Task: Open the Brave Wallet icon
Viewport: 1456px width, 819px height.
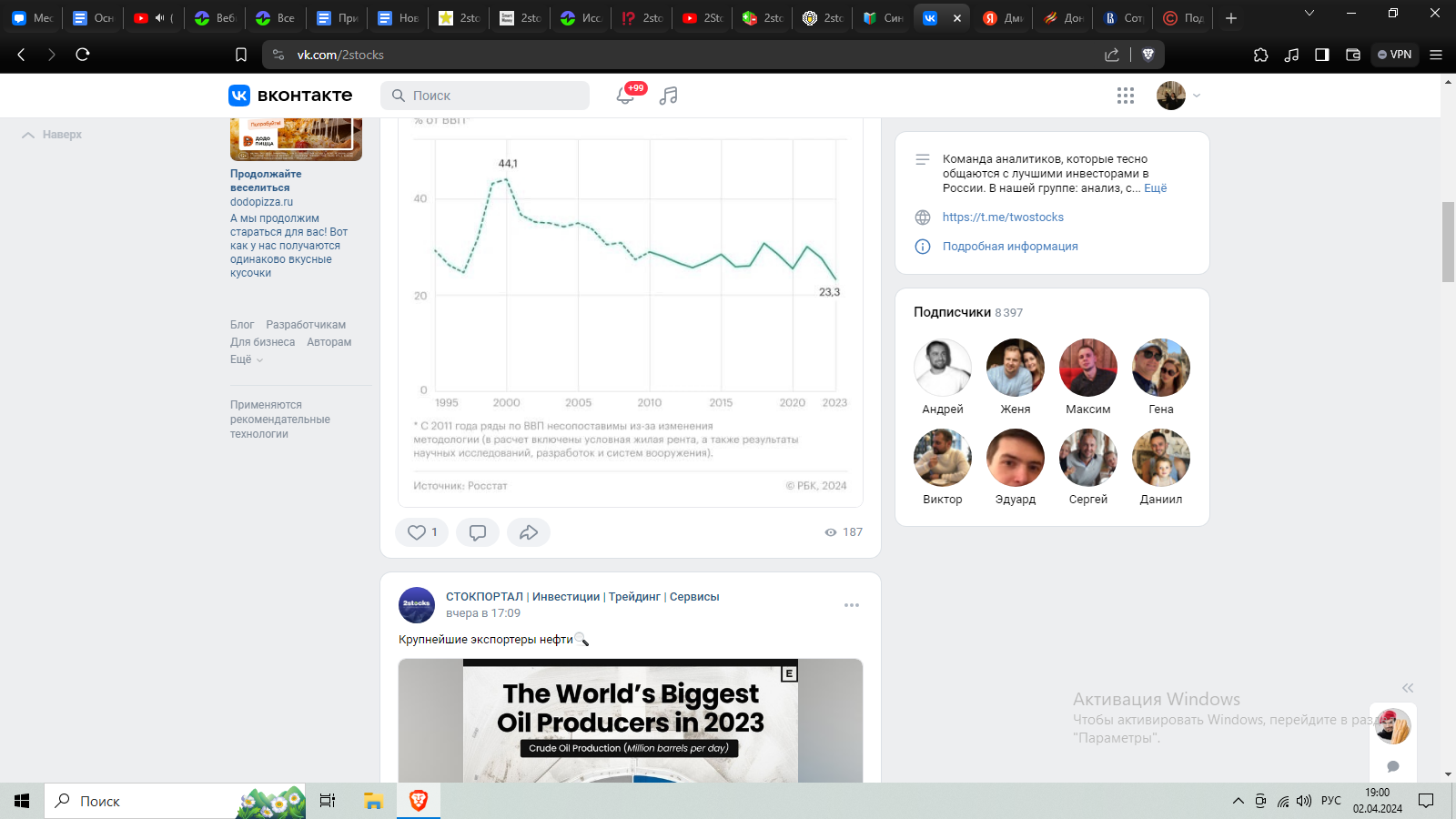Action: click(x=1353, y=55)
